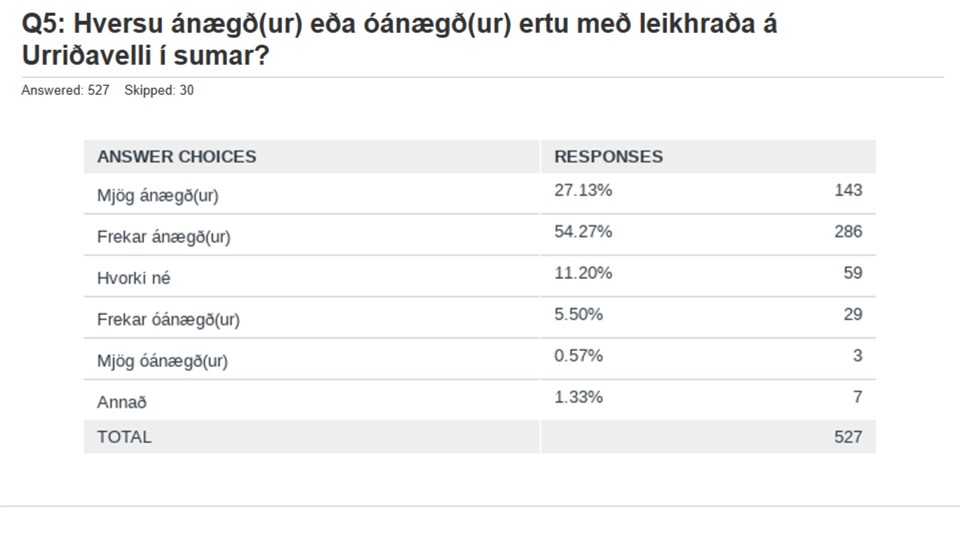
Task: Select the Hvorki né answer row
Action: tap(479, 277)
